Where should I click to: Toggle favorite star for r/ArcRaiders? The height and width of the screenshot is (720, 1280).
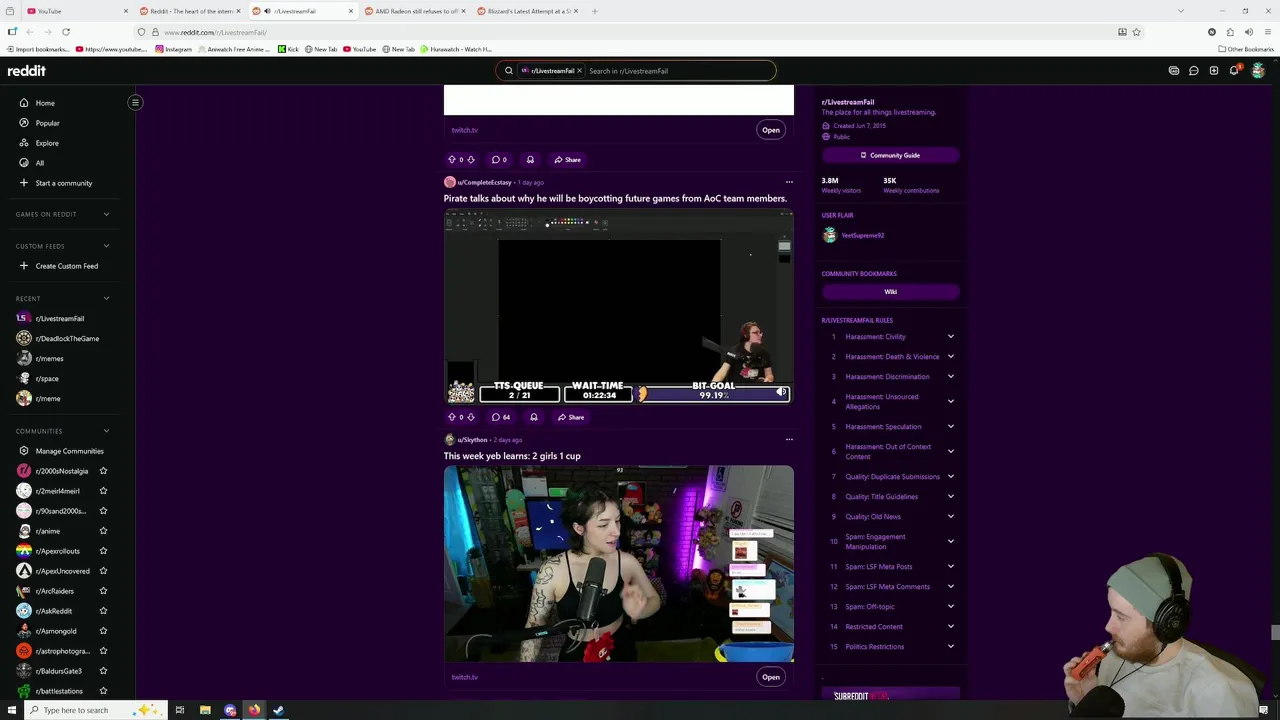coord(103,591)
